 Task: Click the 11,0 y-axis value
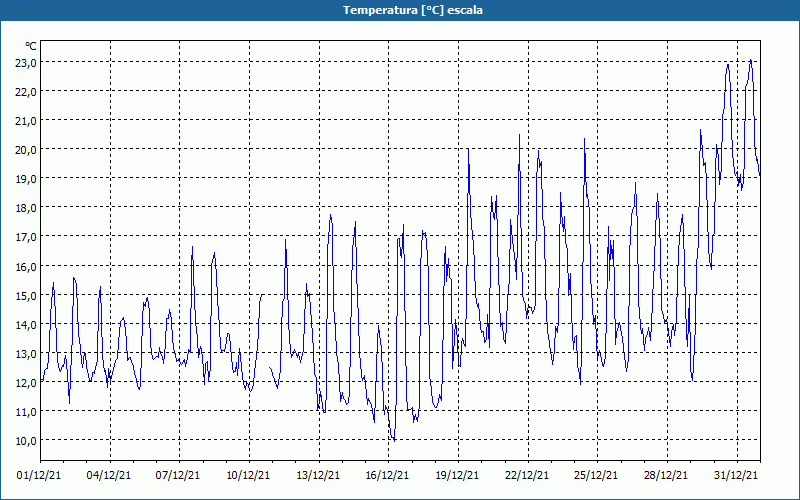click(26, 411)
